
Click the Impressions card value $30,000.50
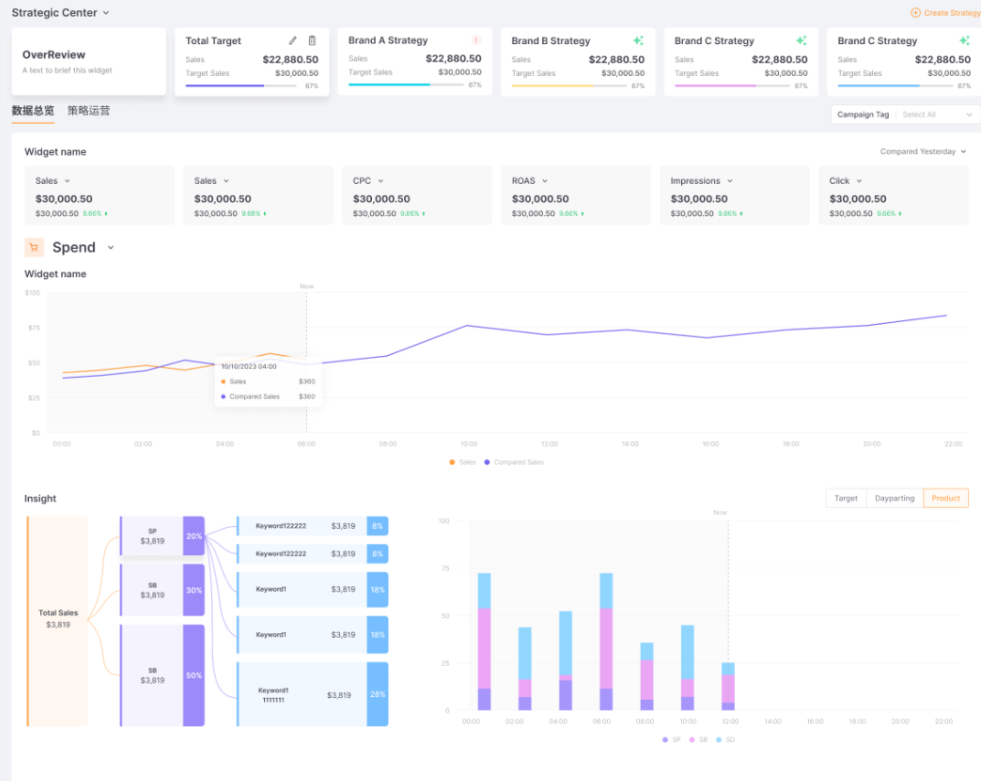[x=699, y=199]
